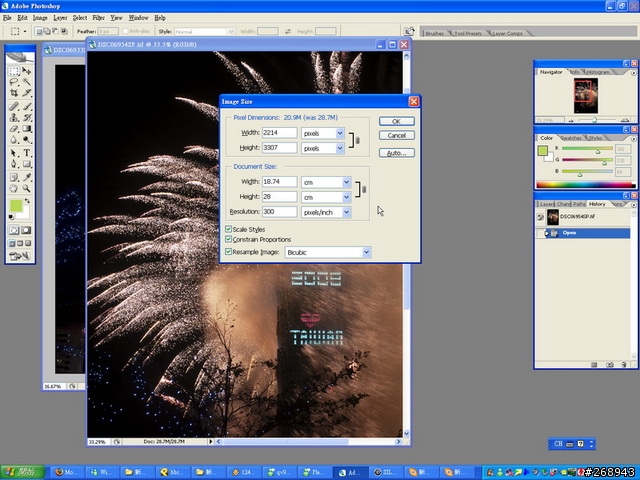
Task: Select the Hand tool
Action: [x=14, y=187]
